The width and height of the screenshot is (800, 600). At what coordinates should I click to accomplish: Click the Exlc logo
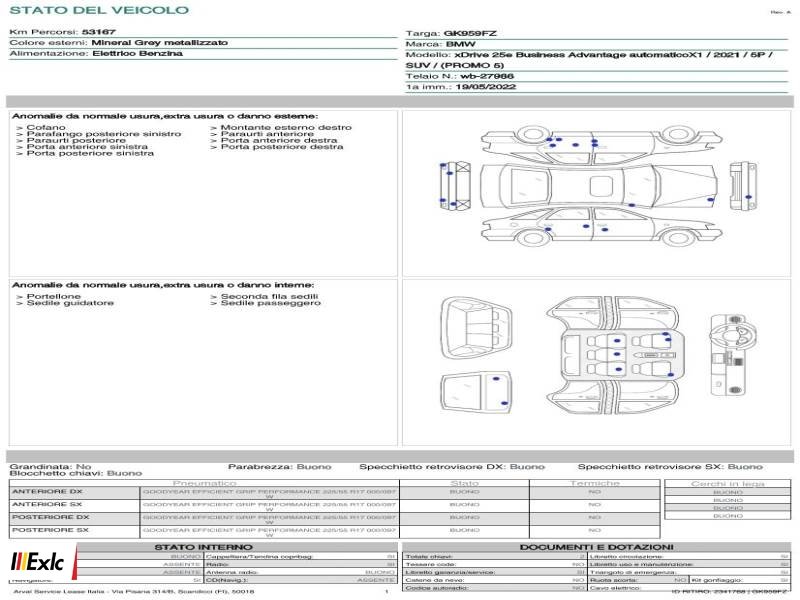click(x=38, y=562)
